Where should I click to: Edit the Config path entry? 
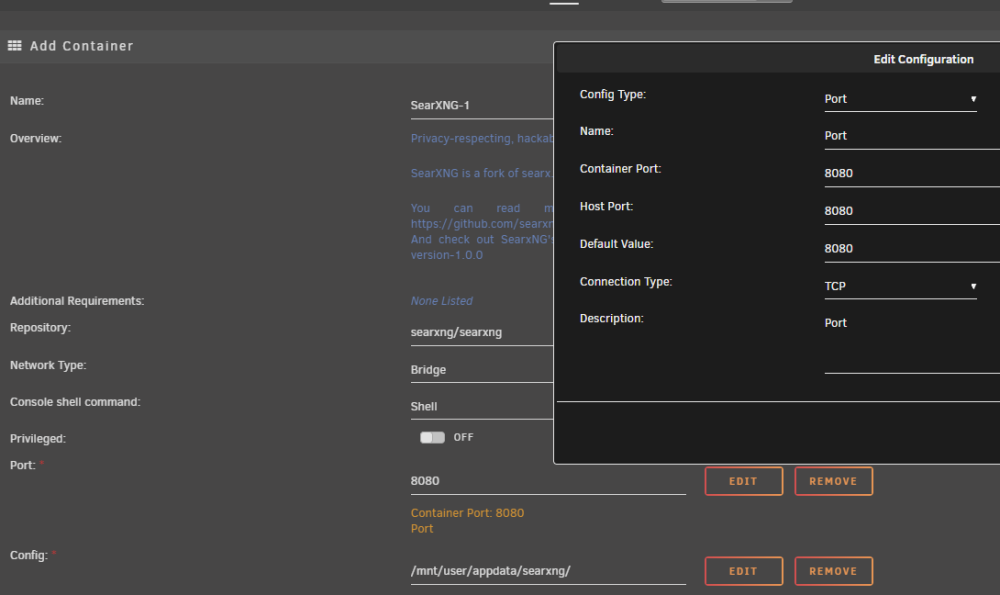click(744, 571)
